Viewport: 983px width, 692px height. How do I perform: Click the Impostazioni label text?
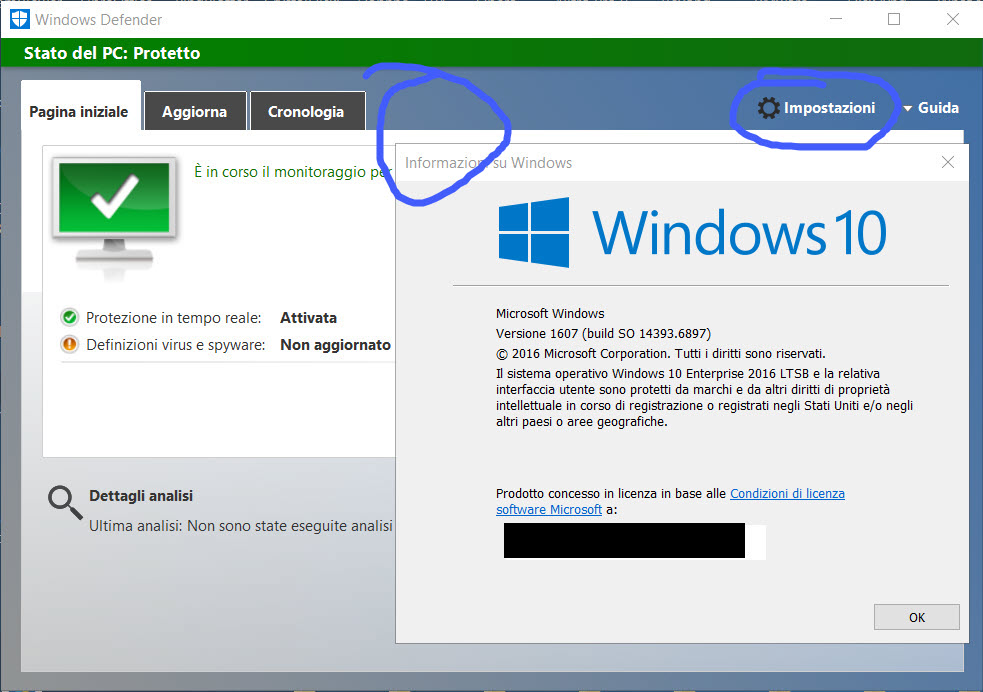(x=829, y=108)
